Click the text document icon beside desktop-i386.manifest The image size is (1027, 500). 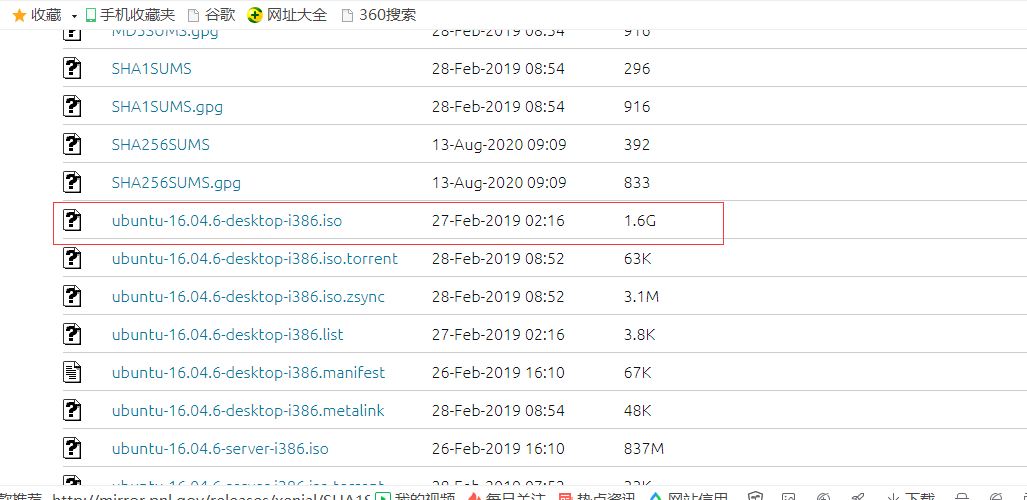(72, 372)
